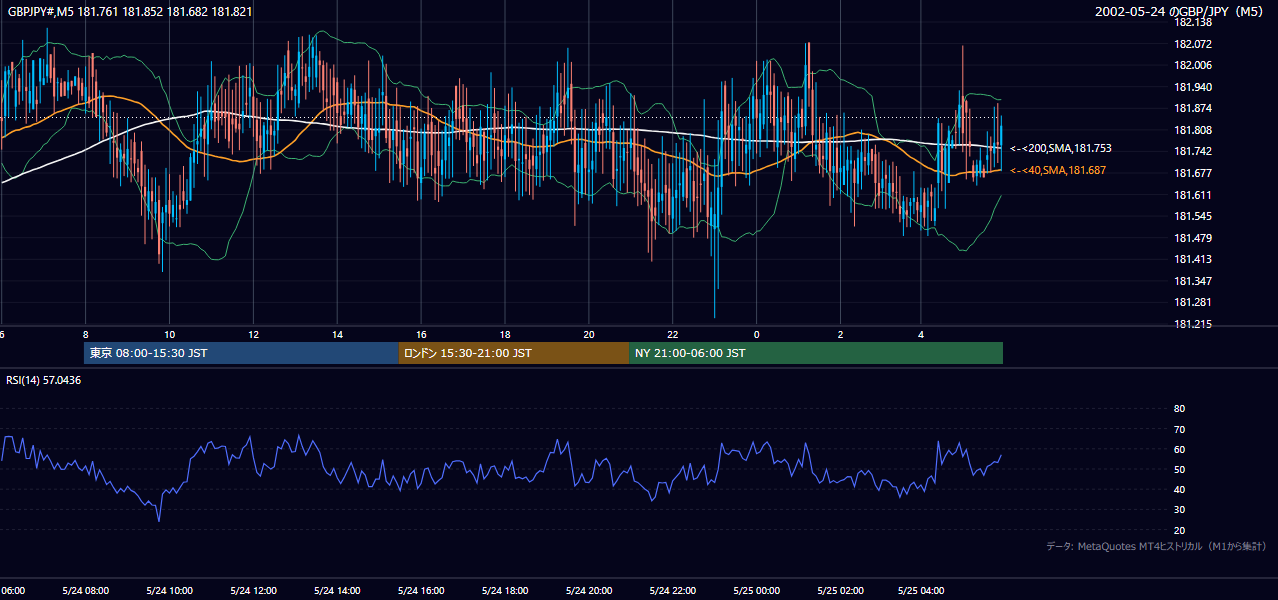
Task: Click the MetaQuotes MT4 data source note
Action: [1156, 546]
